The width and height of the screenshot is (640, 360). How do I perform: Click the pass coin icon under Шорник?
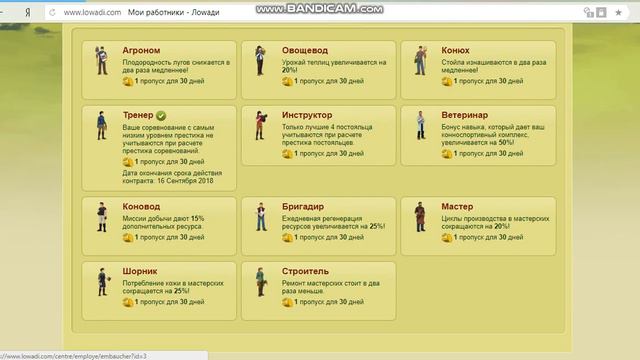tap(128, 302)
